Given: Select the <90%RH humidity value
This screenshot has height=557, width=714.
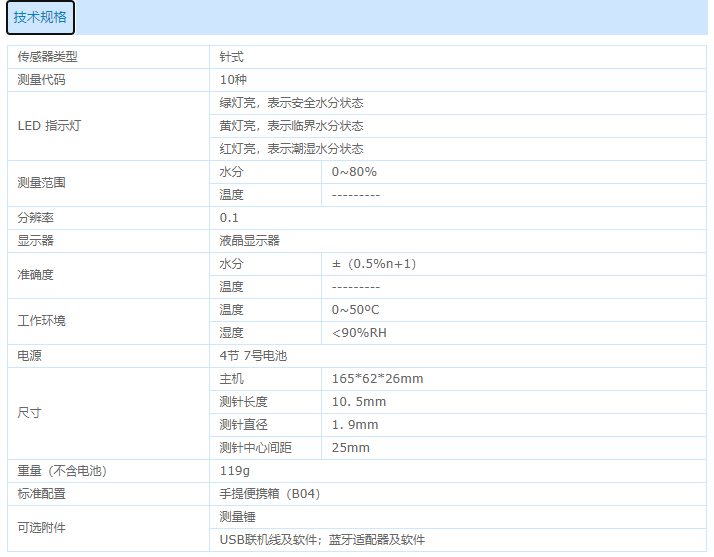Looking at the screenshot, I should [x=359, y=333].
